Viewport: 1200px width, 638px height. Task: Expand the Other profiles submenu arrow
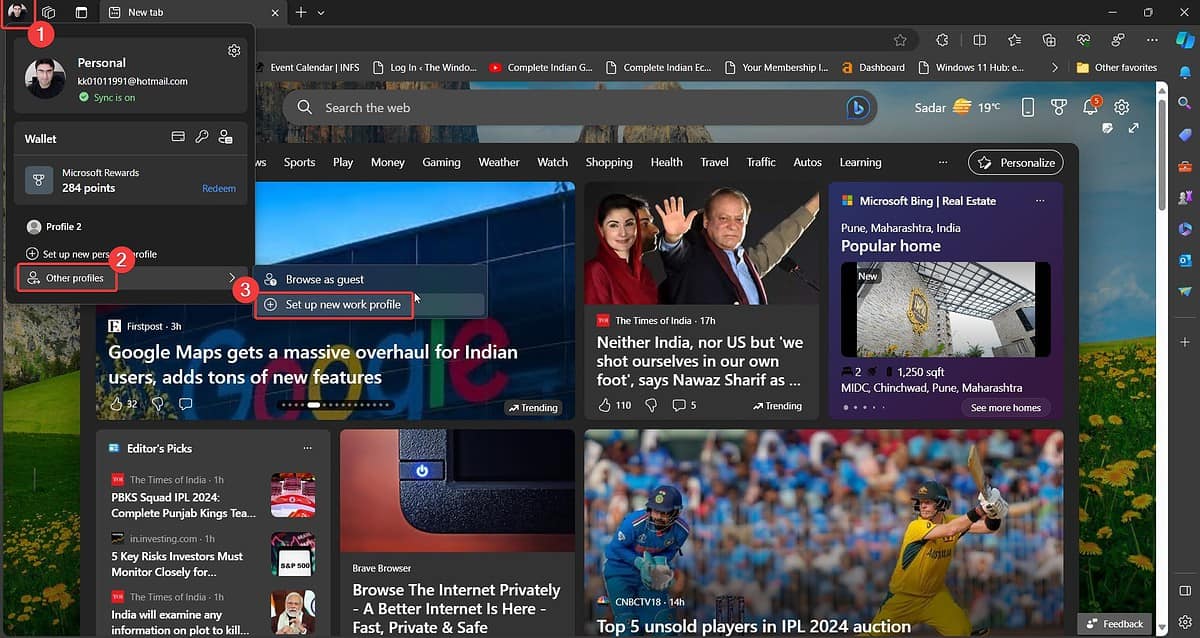pos(232,278)
